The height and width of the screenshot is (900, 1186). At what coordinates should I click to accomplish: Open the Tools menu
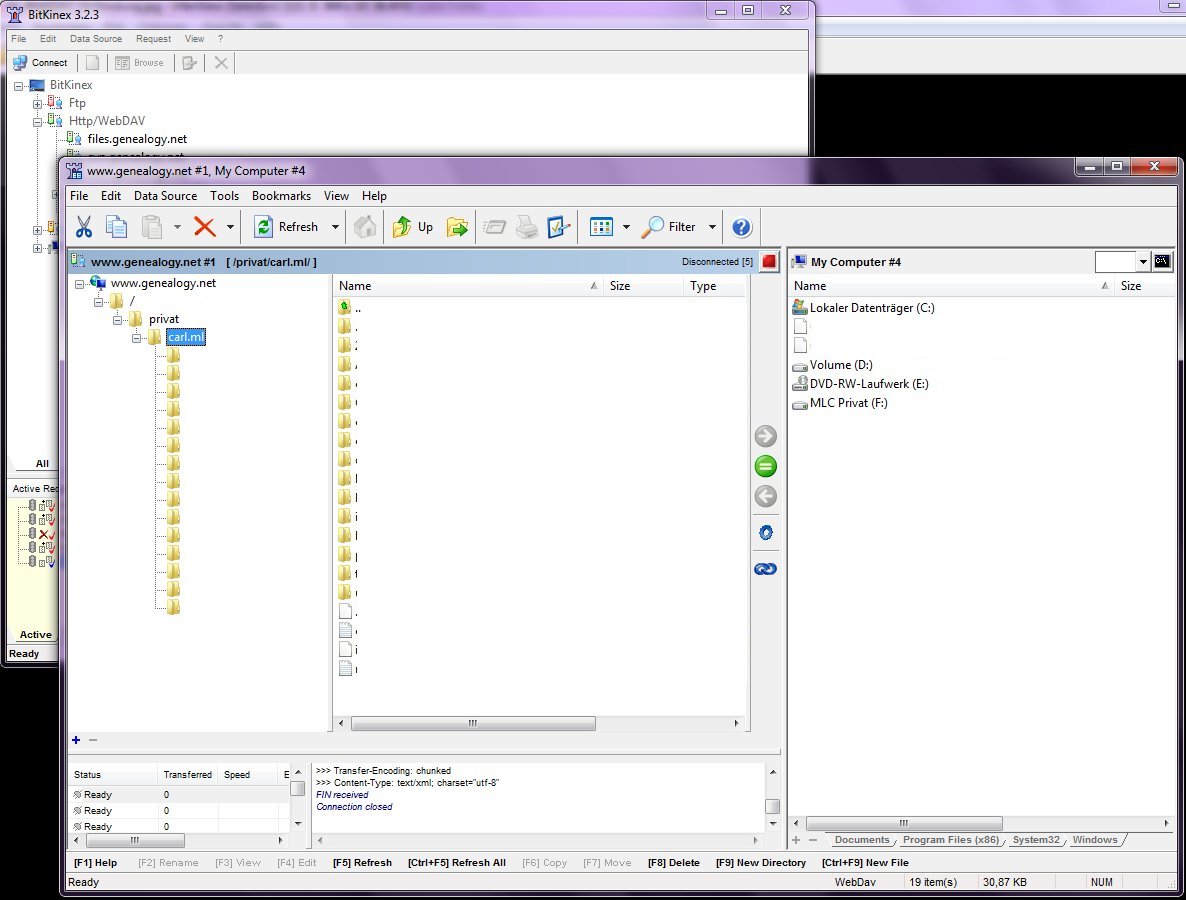(x=225, y=195)
